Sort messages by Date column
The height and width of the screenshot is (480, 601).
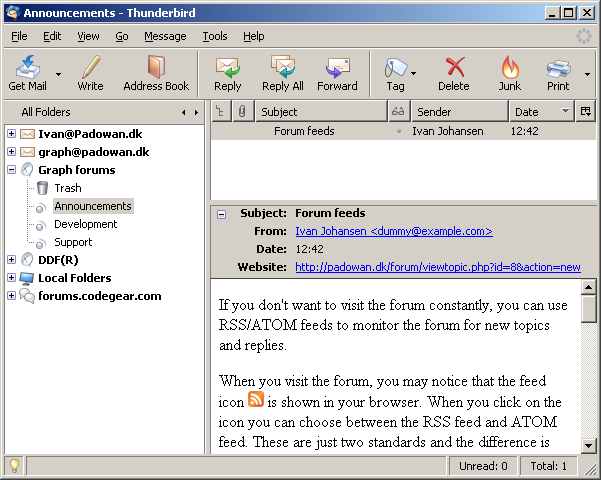coord(542,112)
